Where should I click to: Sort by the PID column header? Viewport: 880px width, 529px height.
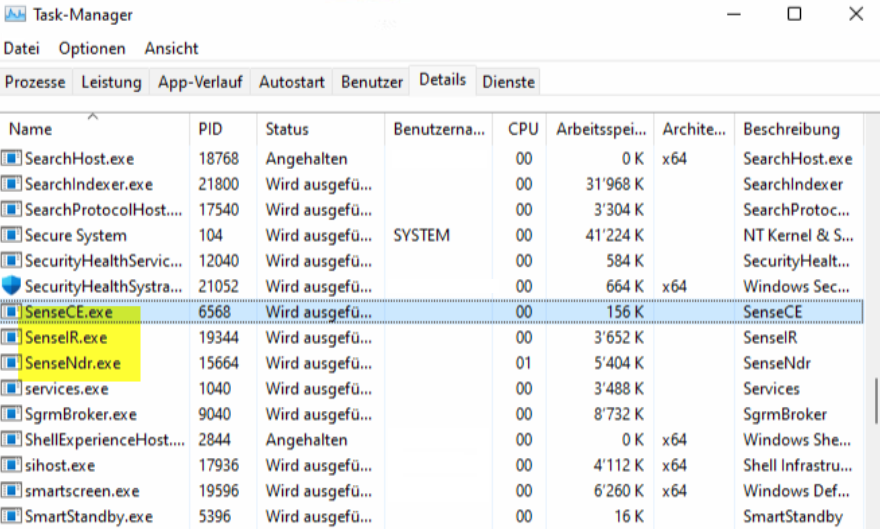point(223,129)
